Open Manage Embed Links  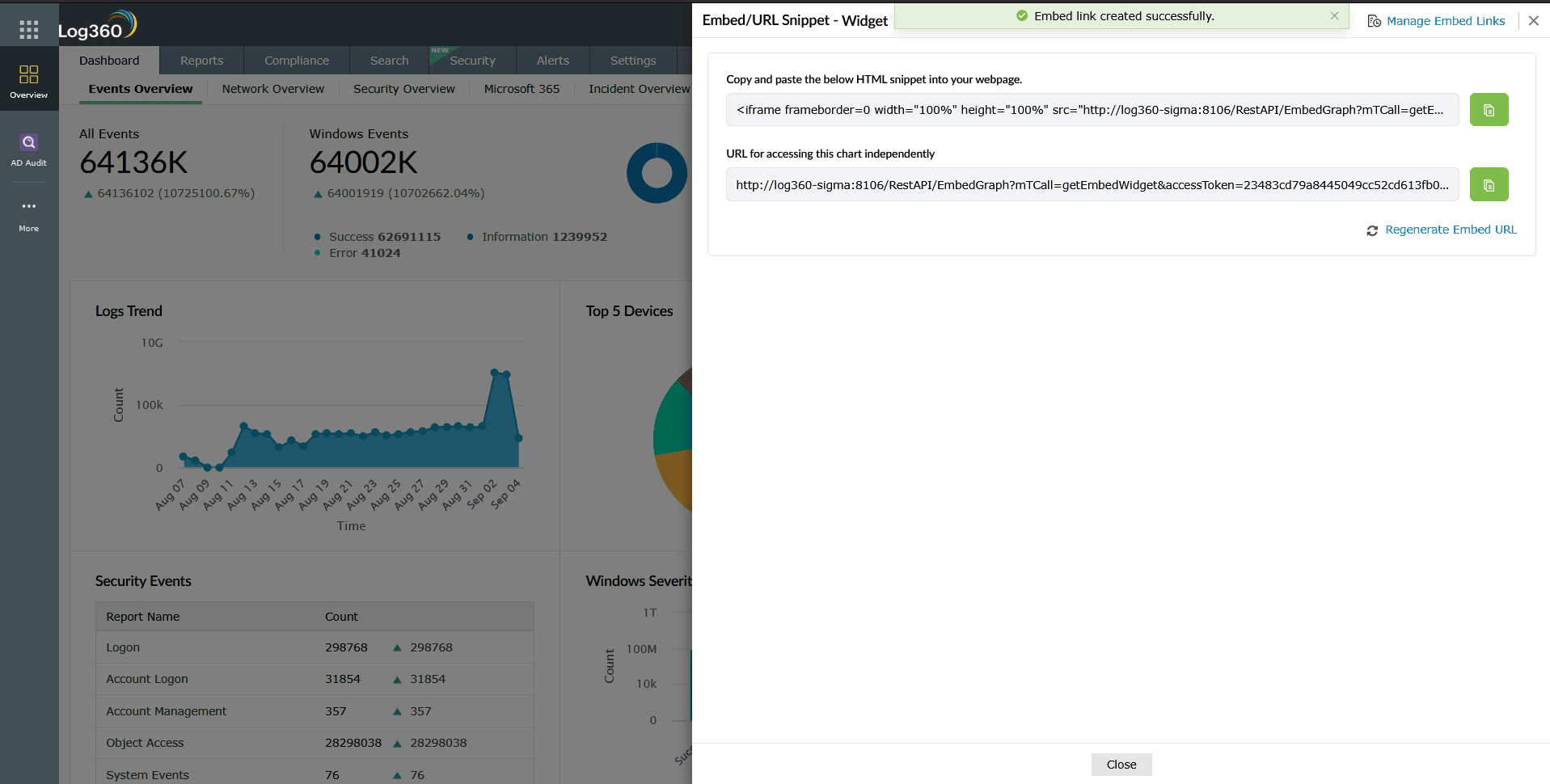1446,20
